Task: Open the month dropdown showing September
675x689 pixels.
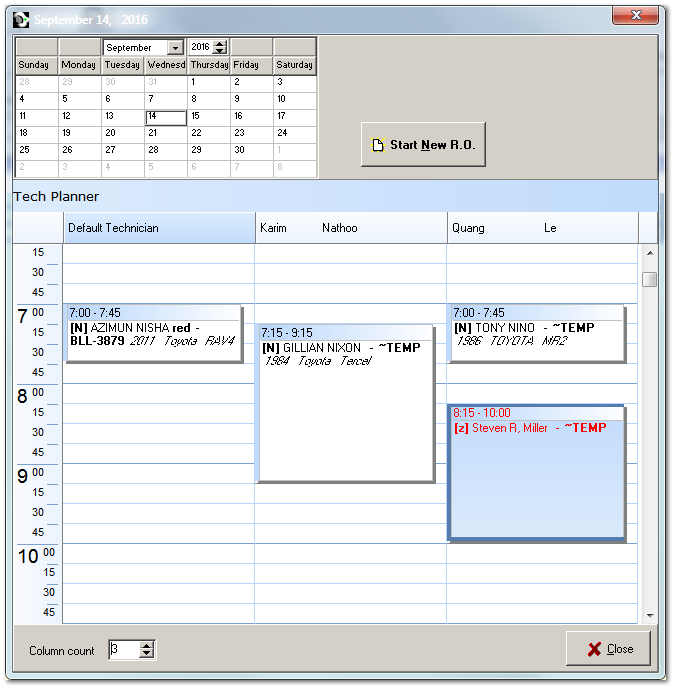Action: click(175, 47)
